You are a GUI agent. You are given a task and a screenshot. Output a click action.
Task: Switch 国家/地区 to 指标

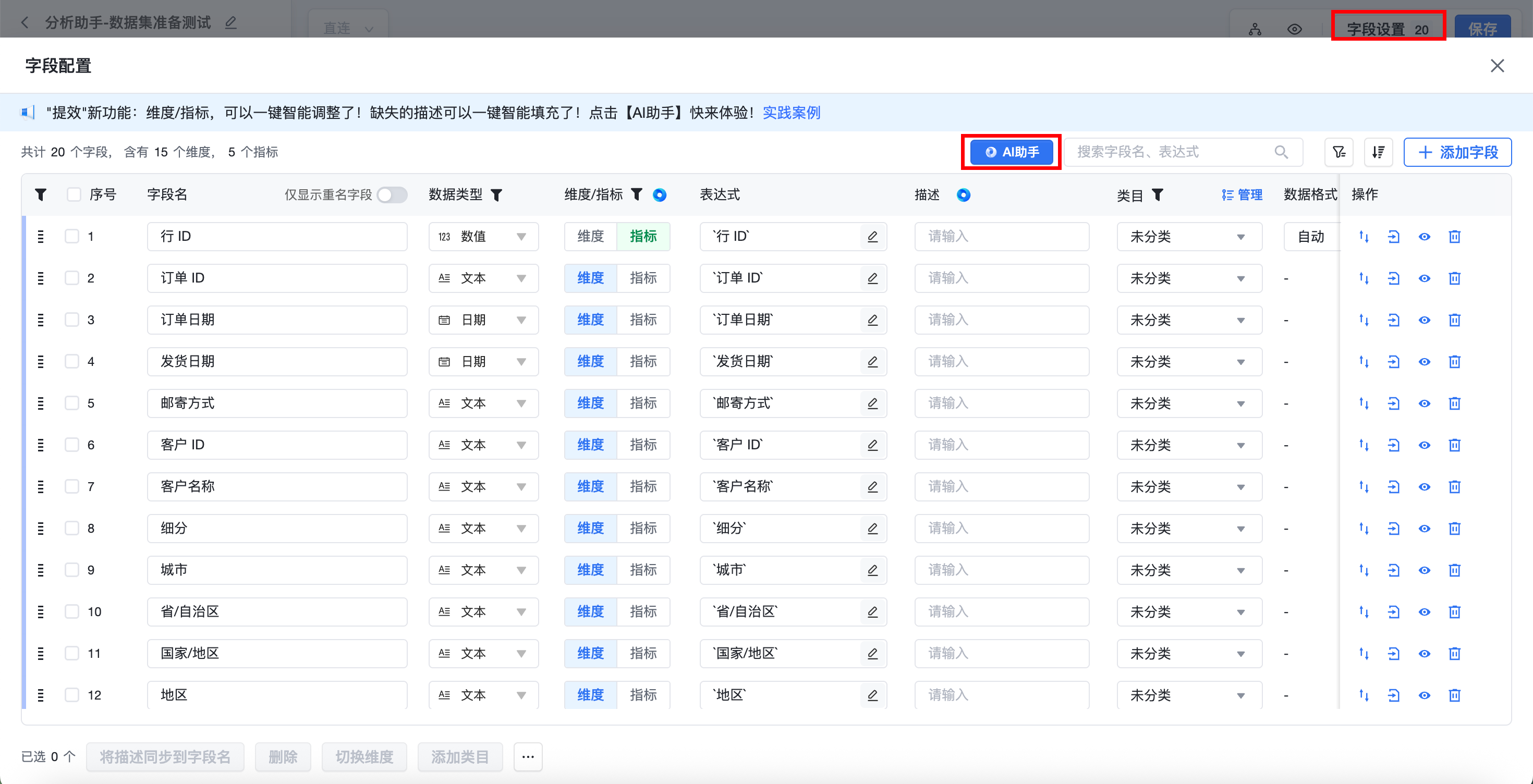pyautogui.click(x=643, y=653)
